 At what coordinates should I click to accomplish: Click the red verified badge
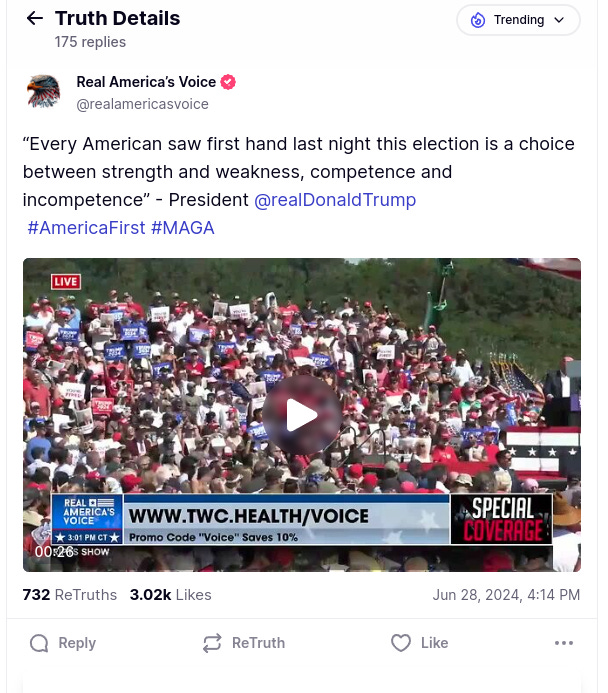pos(228,82)
